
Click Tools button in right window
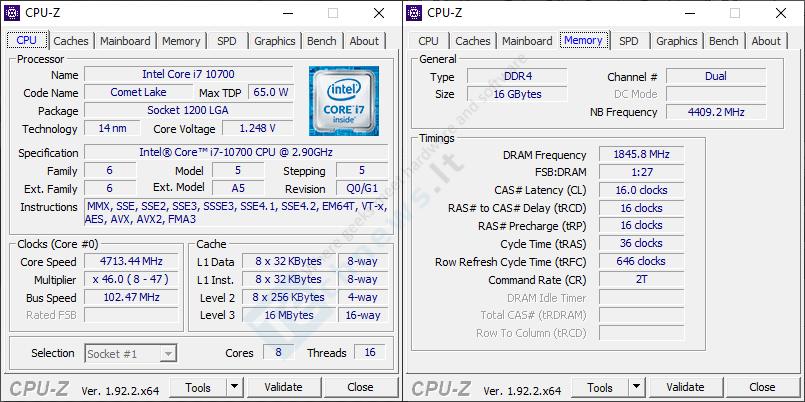(600, 387)
